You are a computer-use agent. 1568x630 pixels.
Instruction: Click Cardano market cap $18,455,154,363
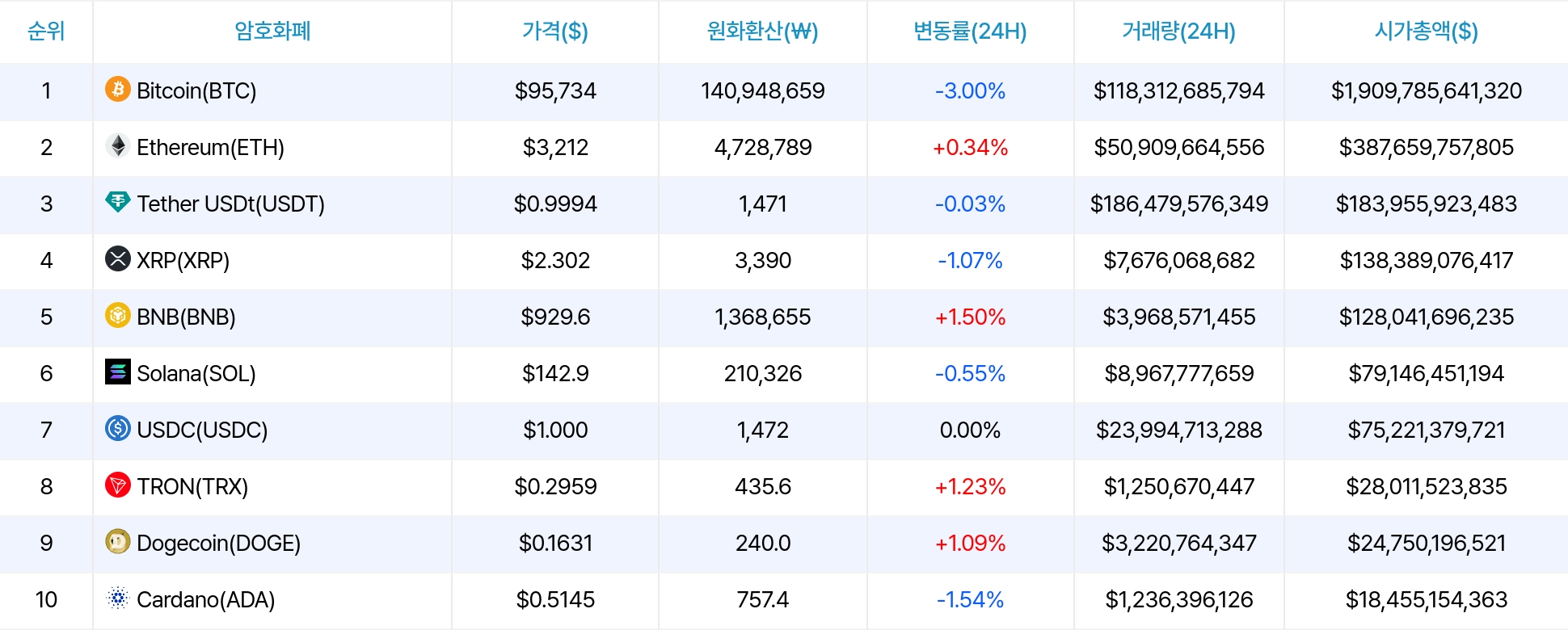(x=1427, y=599)
